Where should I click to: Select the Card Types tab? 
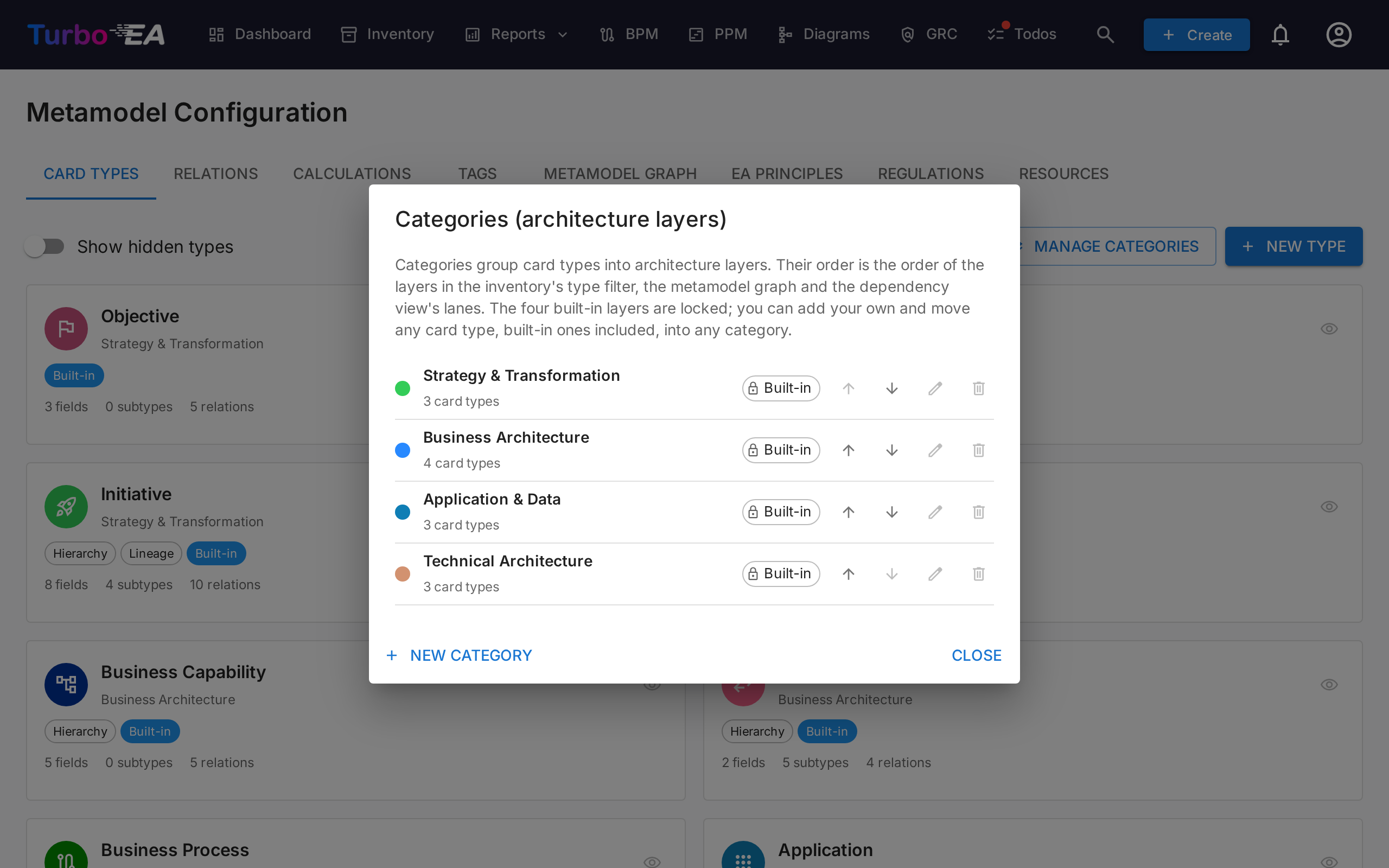point(91,174)
